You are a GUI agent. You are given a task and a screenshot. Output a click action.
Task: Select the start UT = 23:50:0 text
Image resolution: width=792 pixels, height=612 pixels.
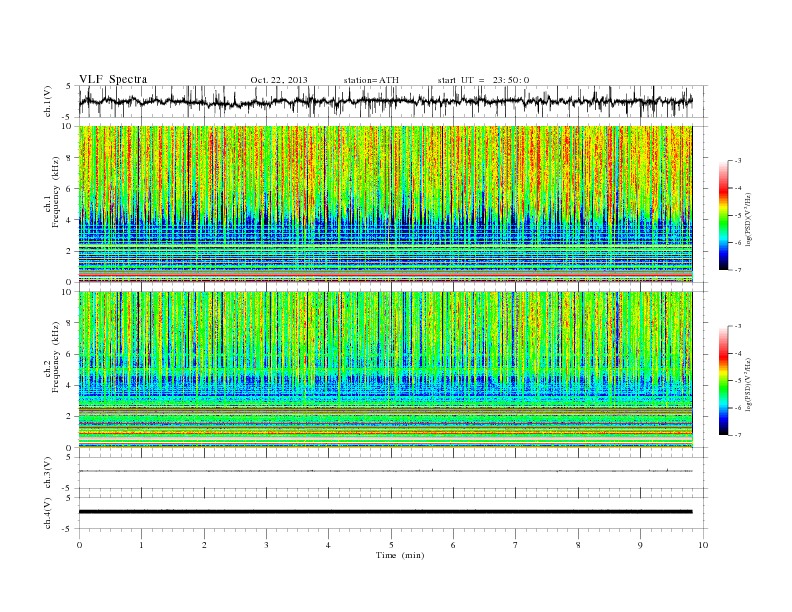483,80
